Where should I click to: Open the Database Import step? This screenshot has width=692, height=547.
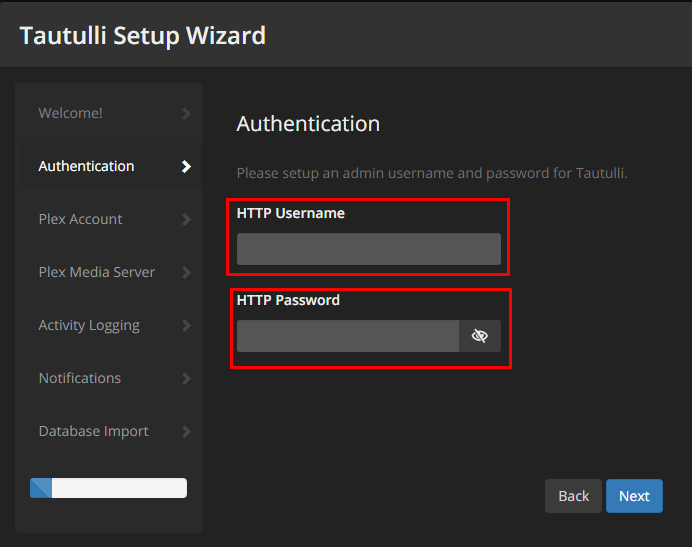point(109,431)
